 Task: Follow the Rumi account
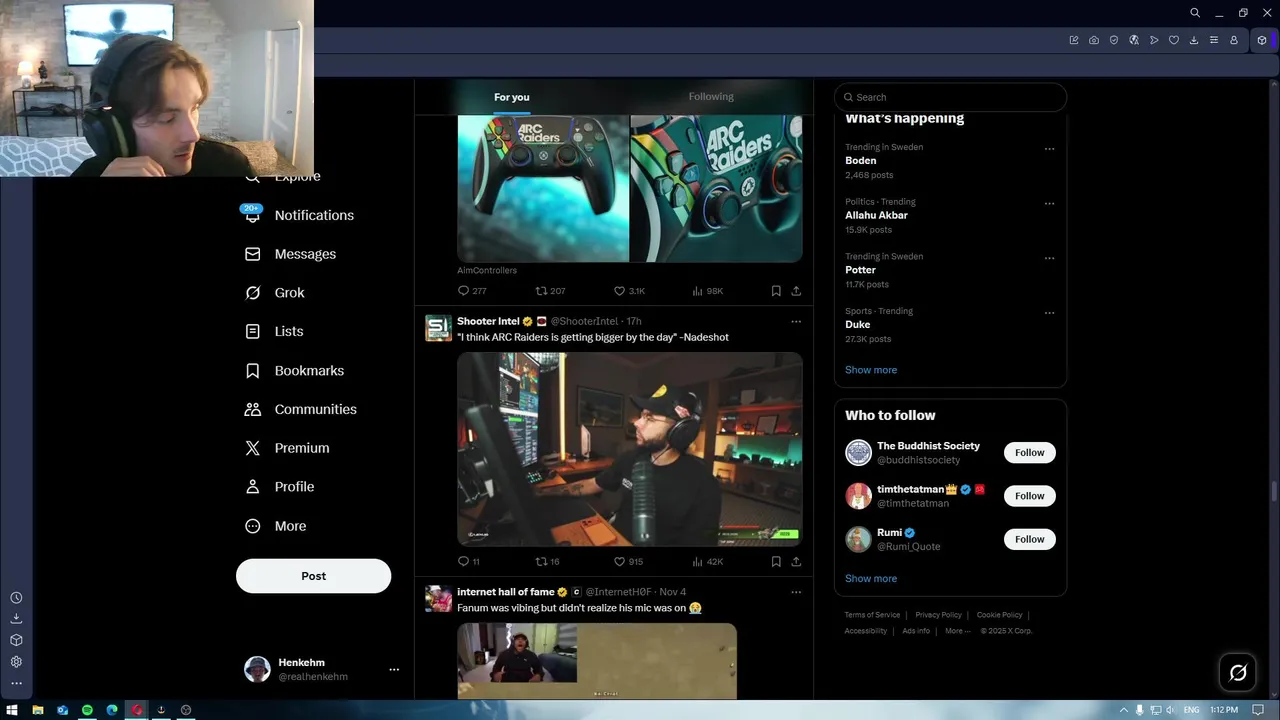(1029, 539)
